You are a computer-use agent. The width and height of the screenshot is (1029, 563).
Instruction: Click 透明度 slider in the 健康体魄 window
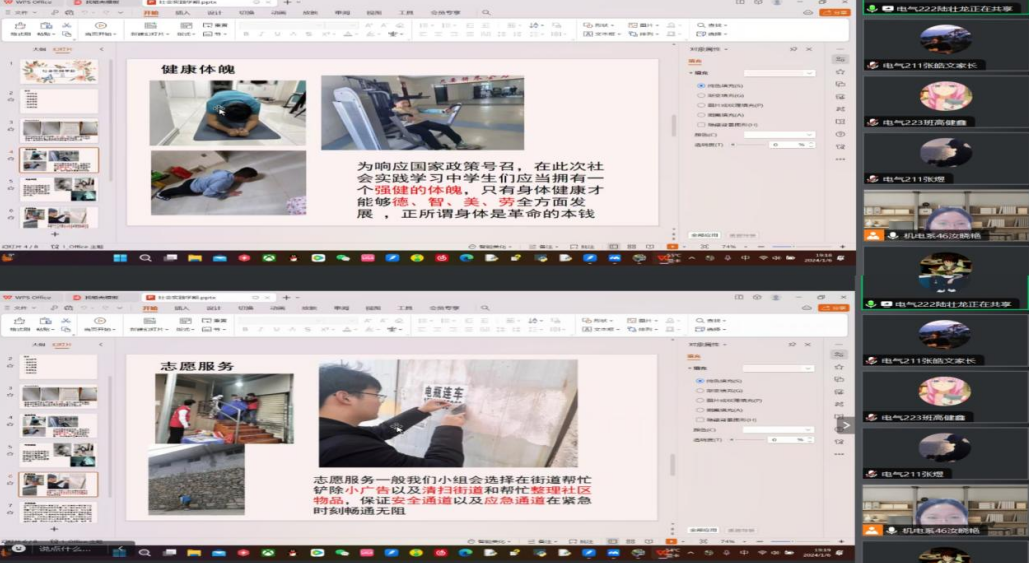click(752, 145)
